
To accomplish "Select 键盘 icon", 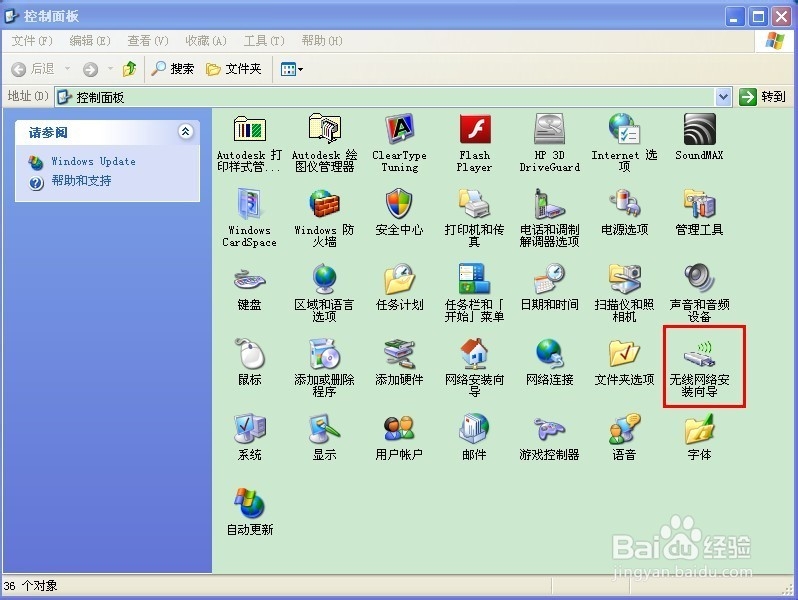I will coord(249,278).
